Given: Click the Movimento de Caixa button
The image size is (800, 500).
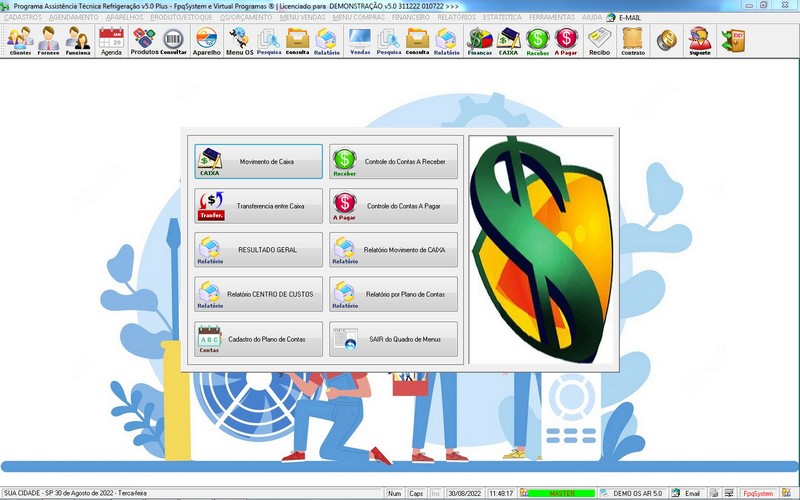Looking at the screenshot, I should coord(258,161).
